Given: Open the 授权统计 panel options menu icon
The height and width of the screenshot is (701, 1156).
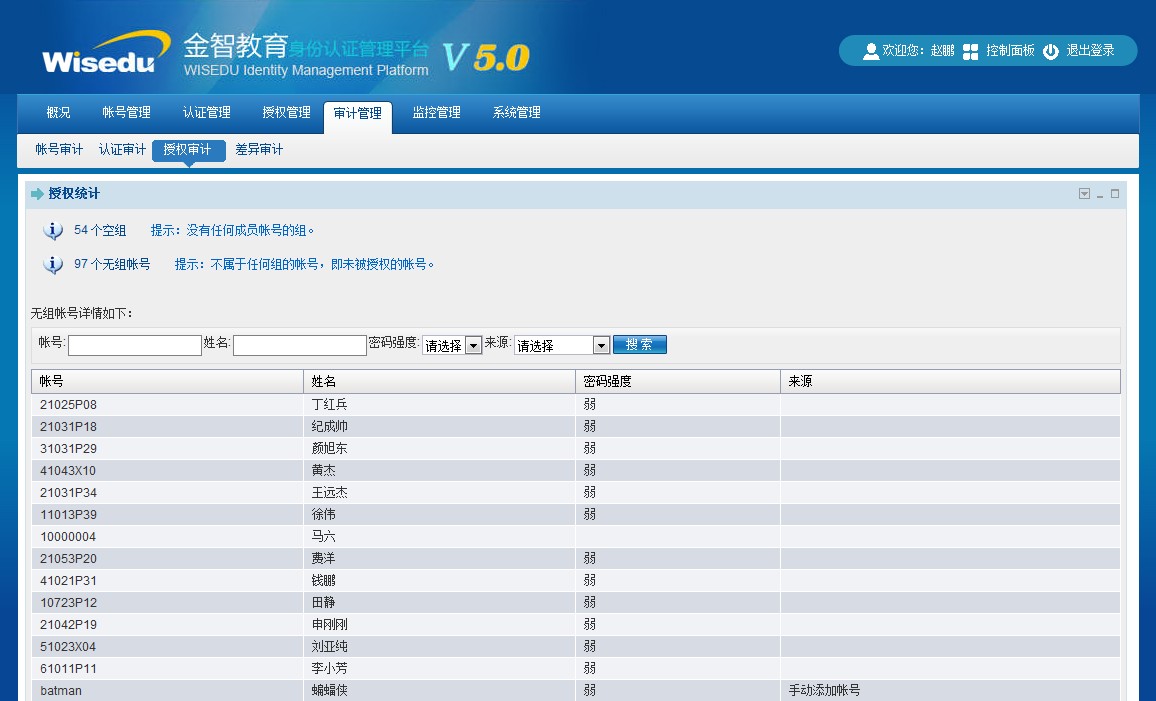Looking at the screenshot, I should click(1084, 194).
